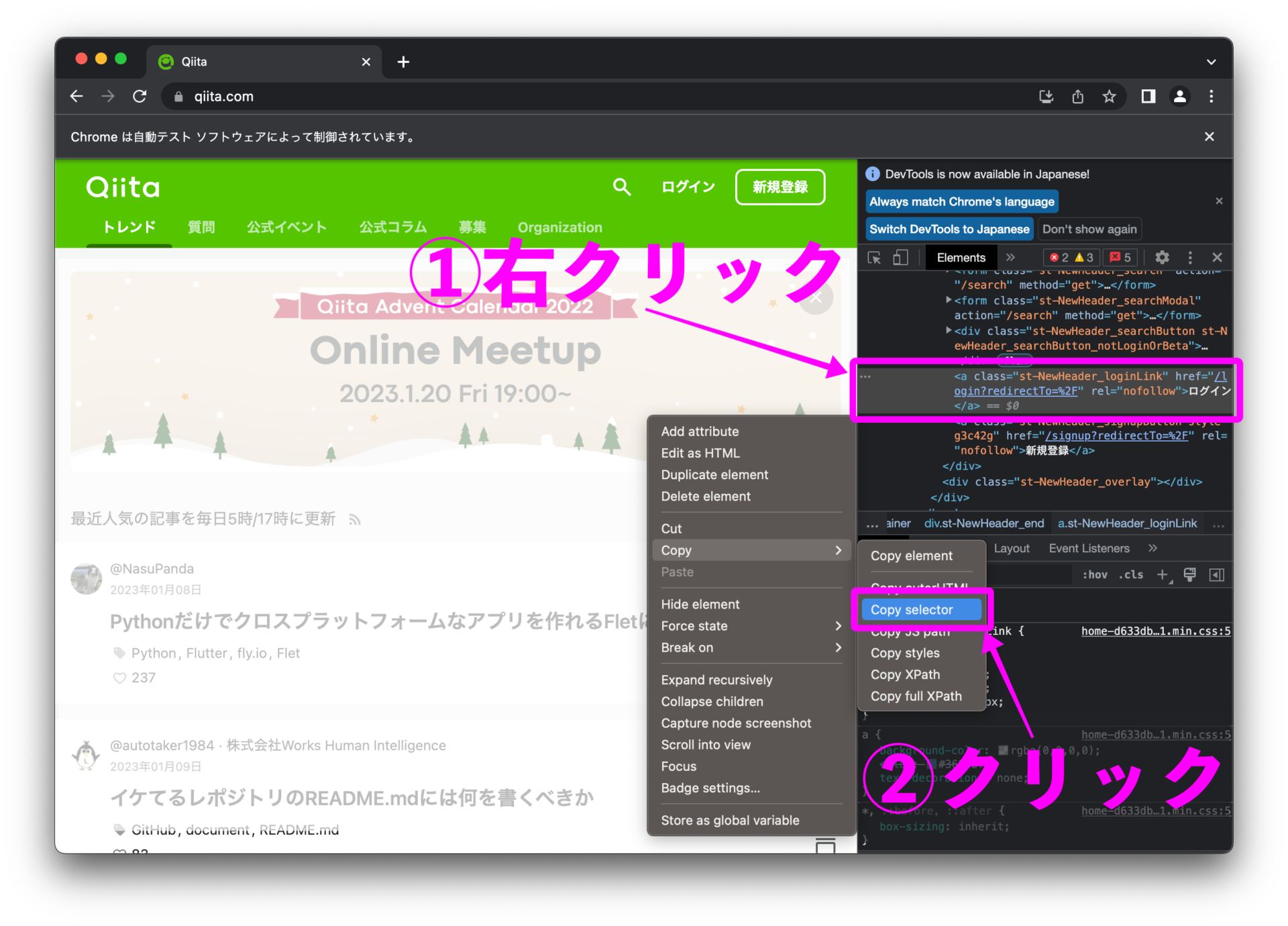The image size is (1288, 926).
Task: Click the Switch DevTools to Japanese button
Action: click(949, 229)
